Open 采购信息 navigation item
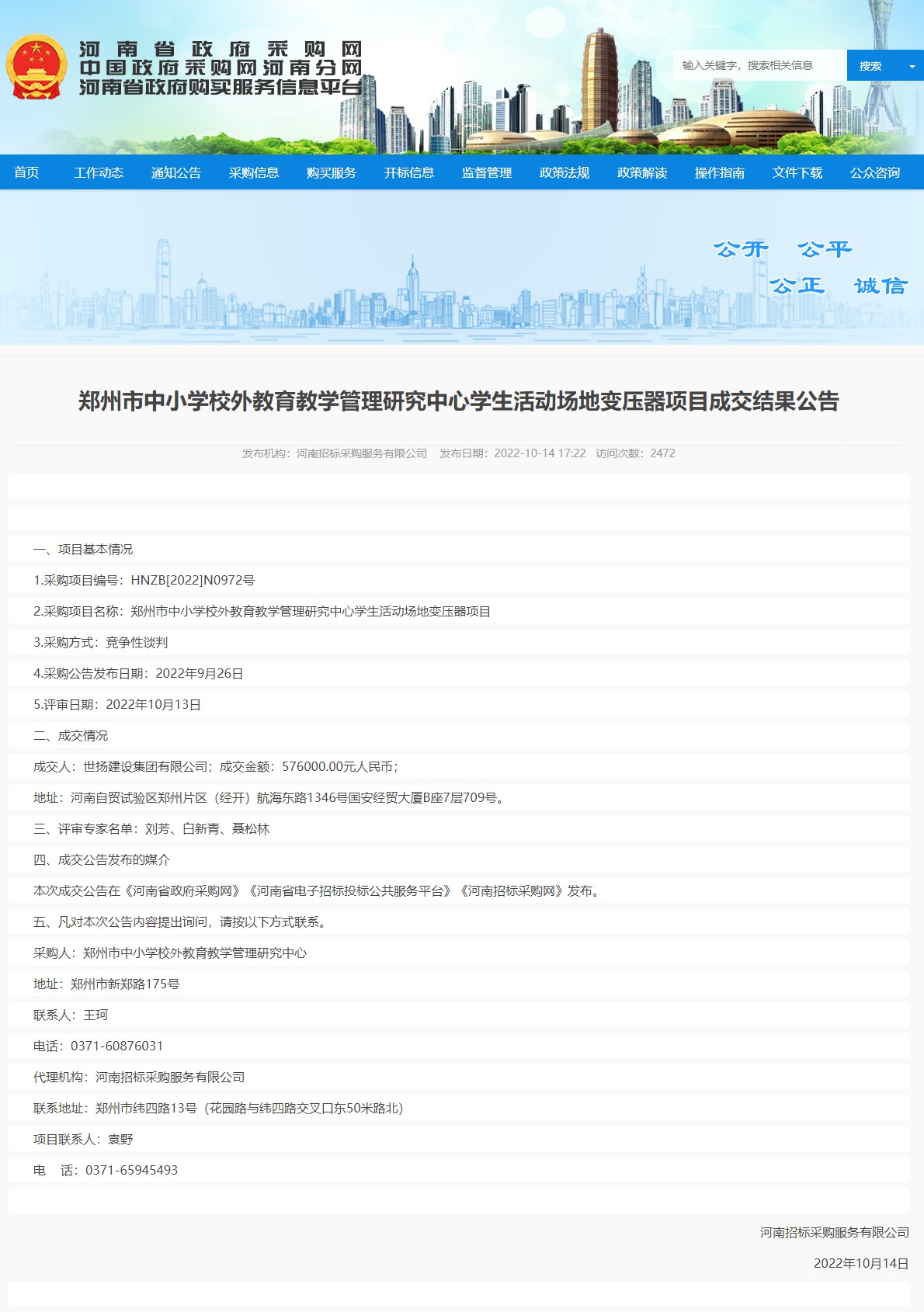The image size is (924, 1312). 254,172
